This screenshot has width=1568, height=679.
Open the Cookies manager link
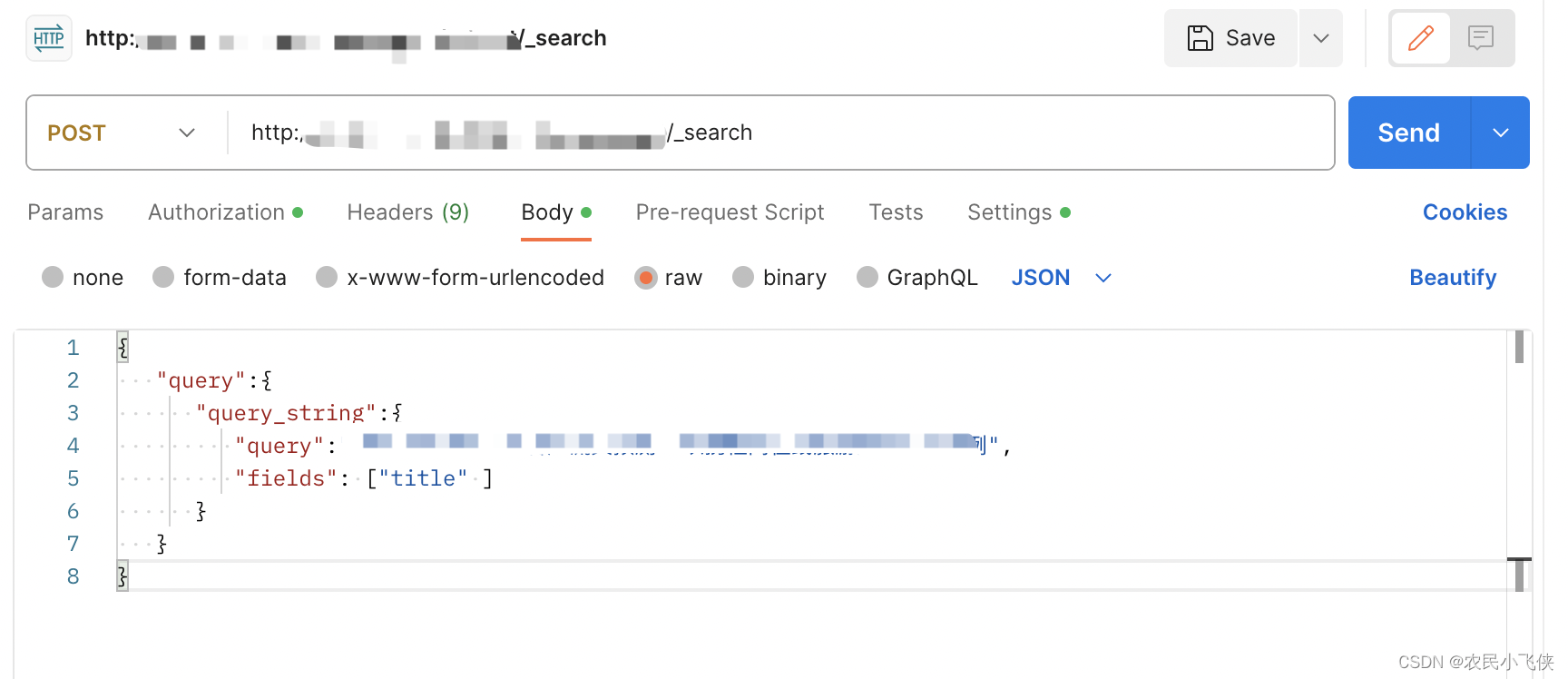pos(1465,212)
